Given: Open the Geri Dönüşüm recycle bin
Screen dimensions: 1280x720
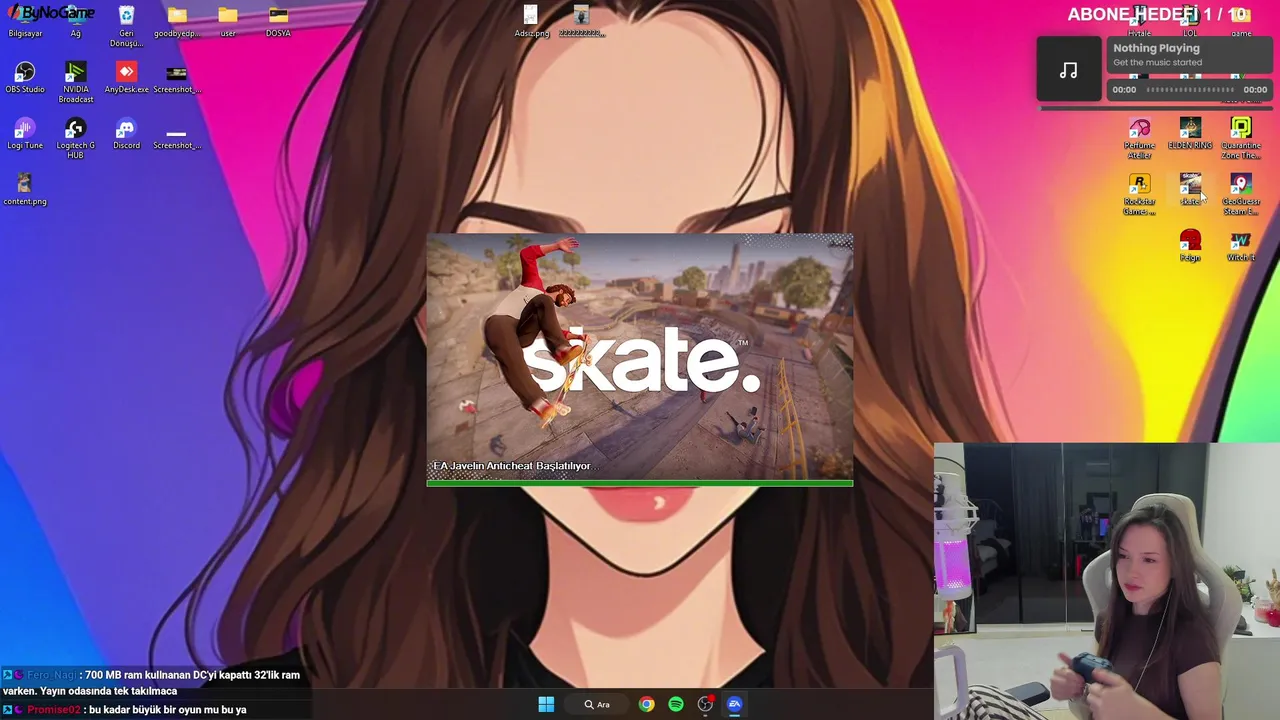Looking at the screenshot, I should click(x=126, y=26).
